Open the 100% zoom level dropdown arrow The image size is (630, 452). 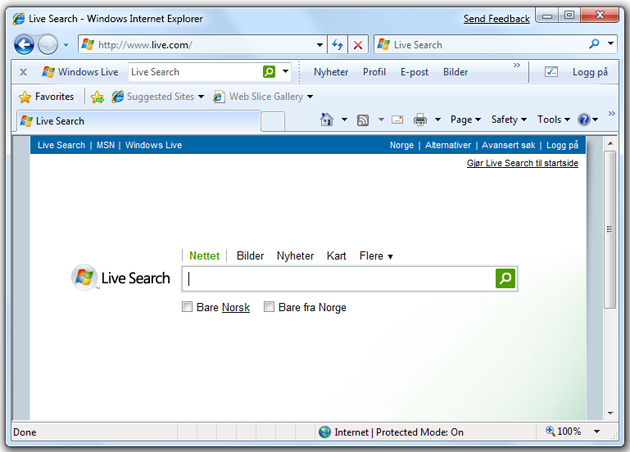pos(597,432)
